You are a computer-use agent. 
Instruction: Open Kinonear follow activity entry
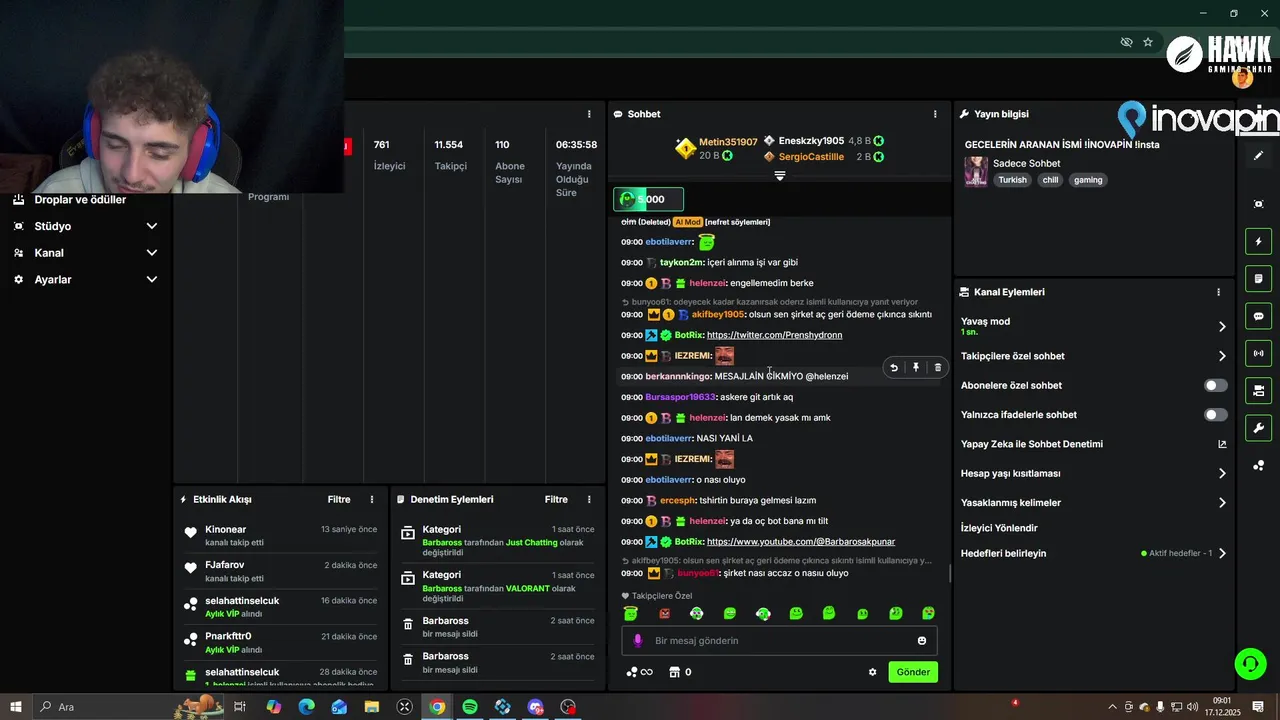click(280, 535)
